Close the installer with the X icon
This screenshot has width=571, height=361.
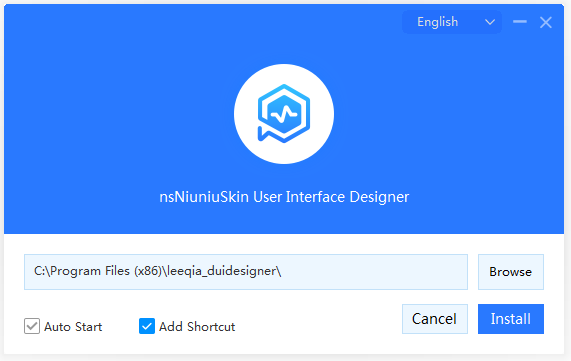[x=546, y=23]
